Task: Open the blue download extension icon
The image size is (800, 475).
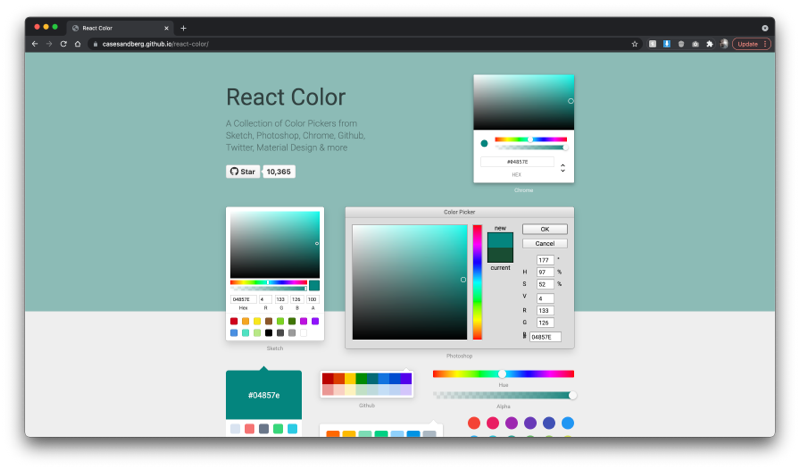Action: tap(666, 44)
